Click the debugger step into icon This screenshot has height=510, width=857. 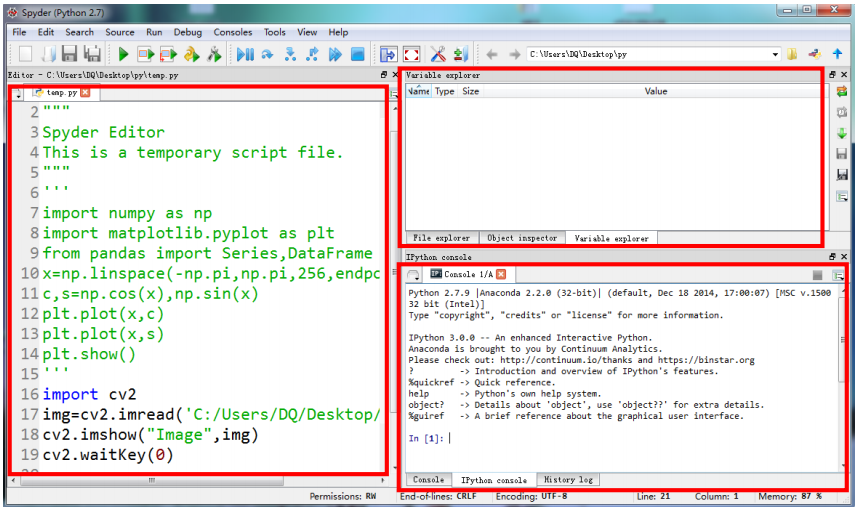[x=290, y=54]
